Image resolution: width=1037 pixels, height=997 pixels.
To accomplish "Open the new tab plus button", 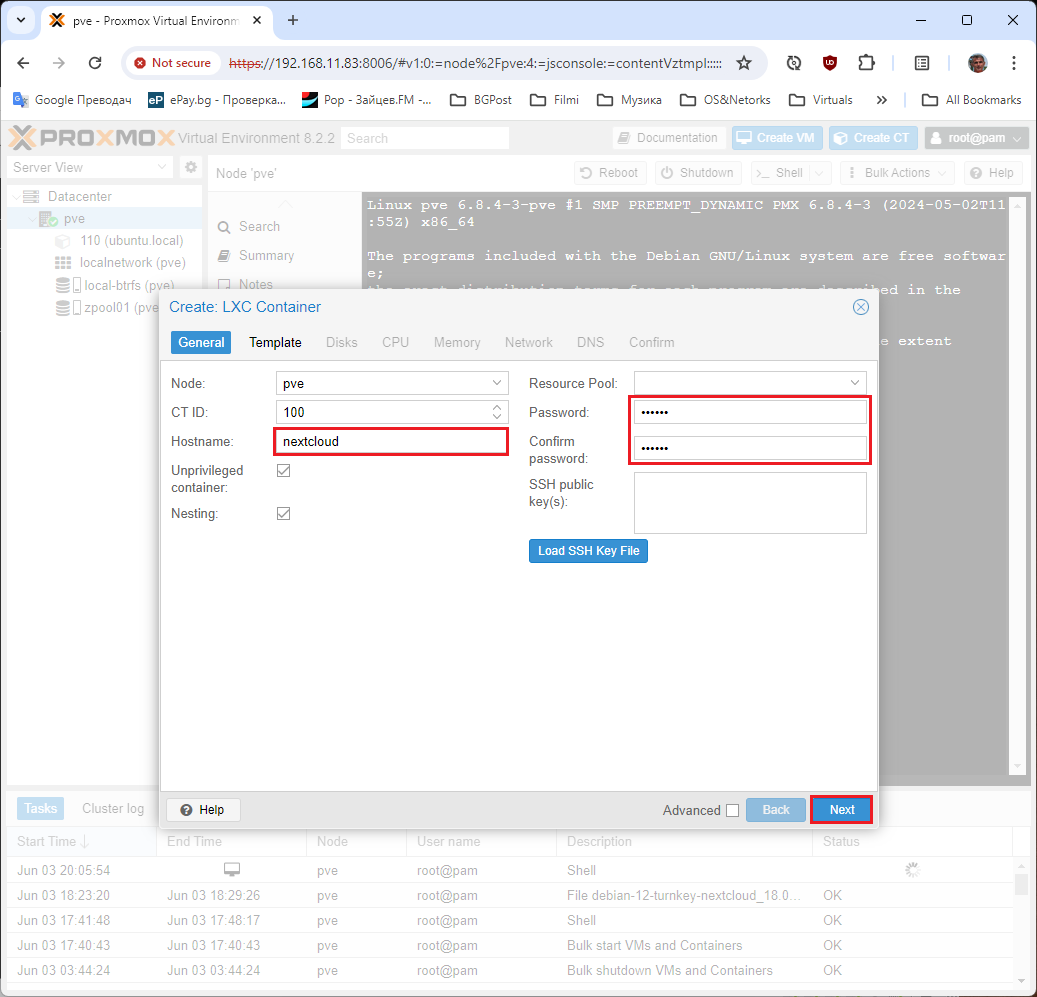I will (292, 20).
